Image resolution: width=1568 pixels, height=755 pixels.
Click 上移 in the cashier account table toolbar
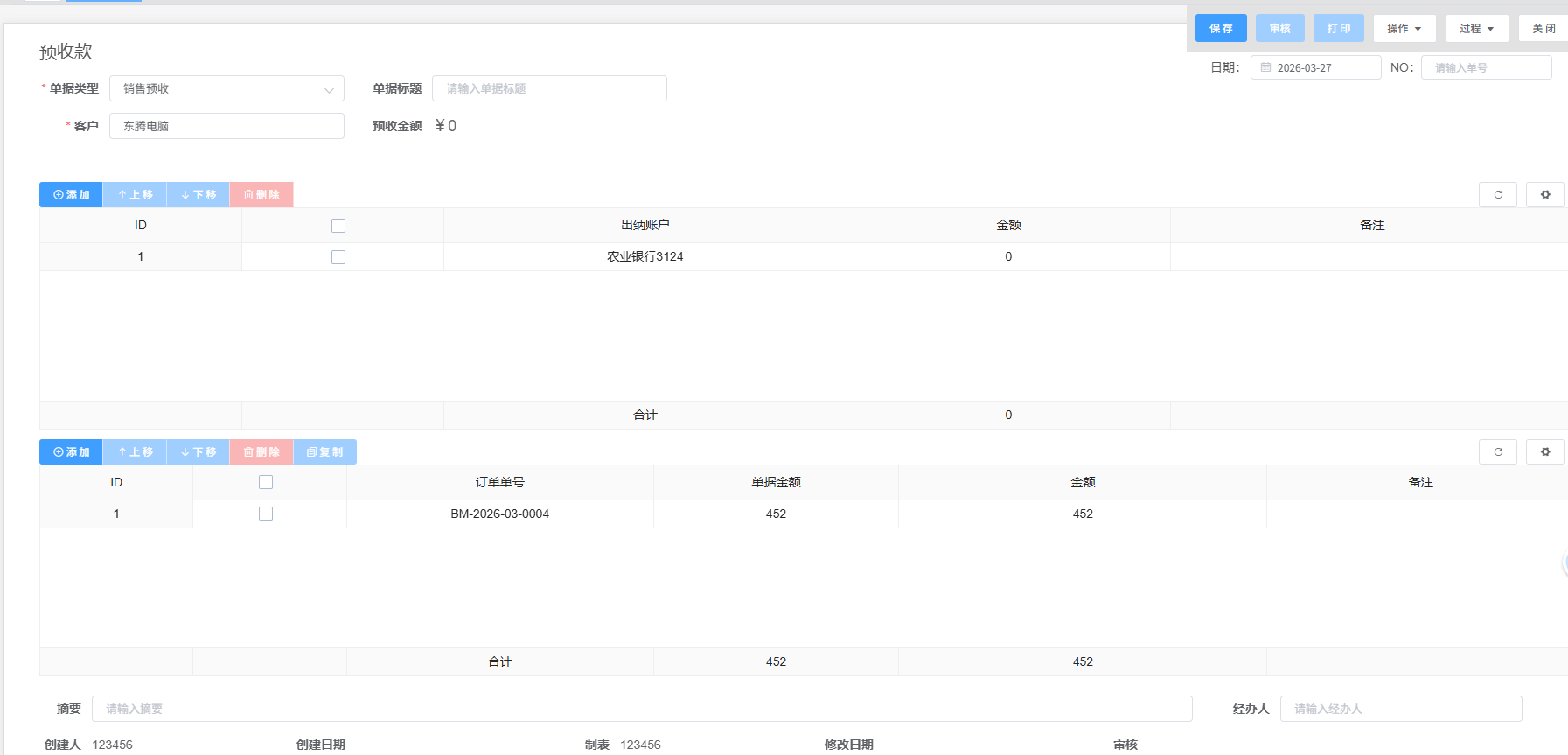coord(135,194)
